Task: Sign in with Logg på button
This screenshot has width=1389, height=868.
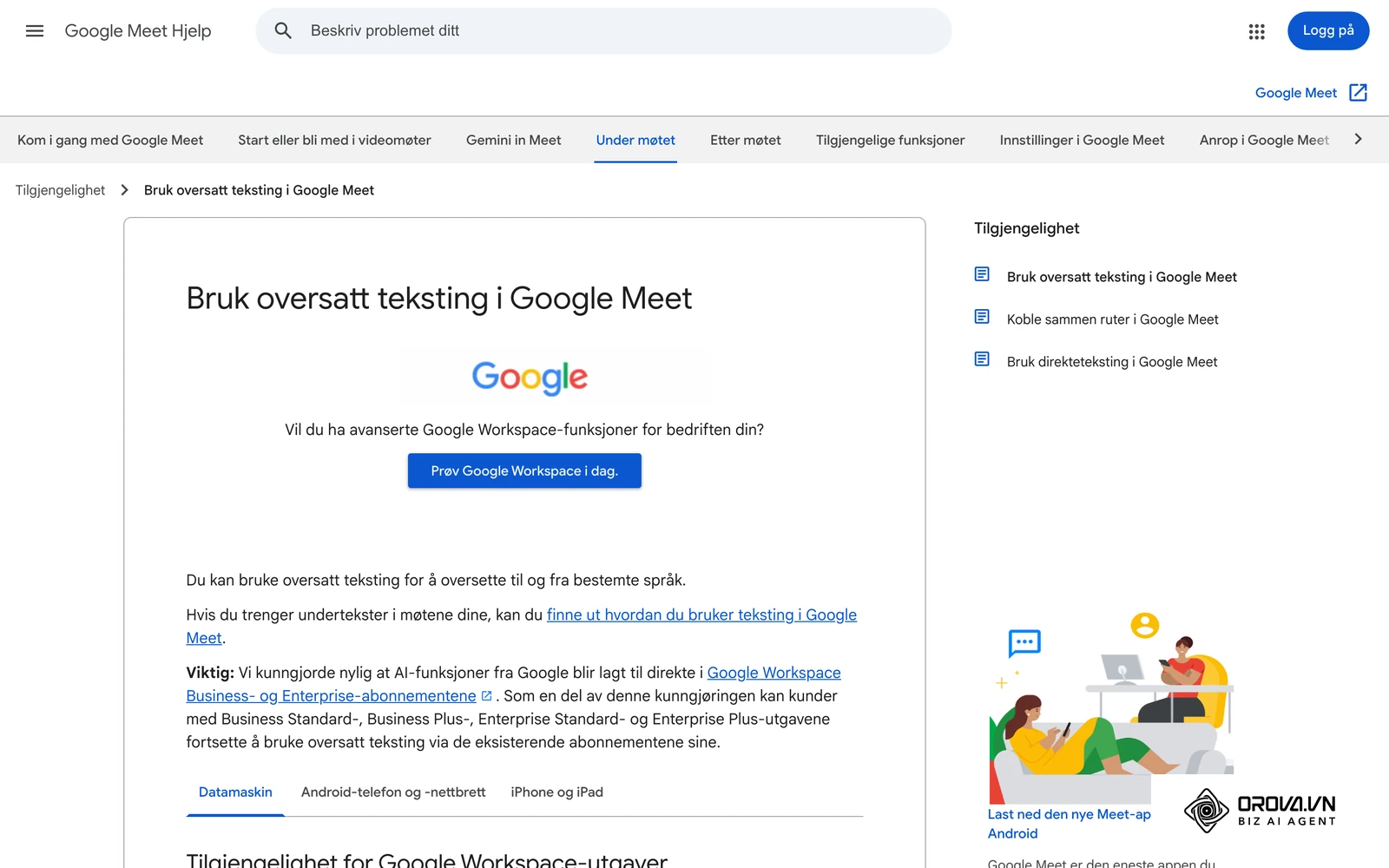Action: (1328, 31)
